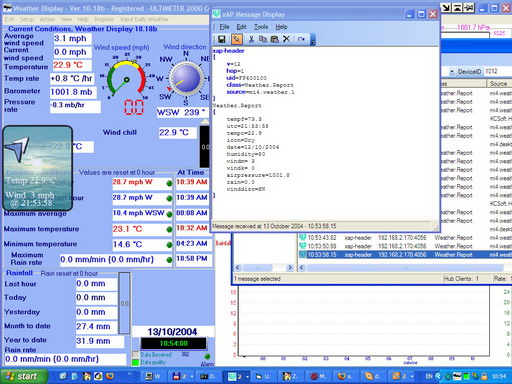Click the Paste clipboard icon
512x384 pixels.
pos(274,39)
